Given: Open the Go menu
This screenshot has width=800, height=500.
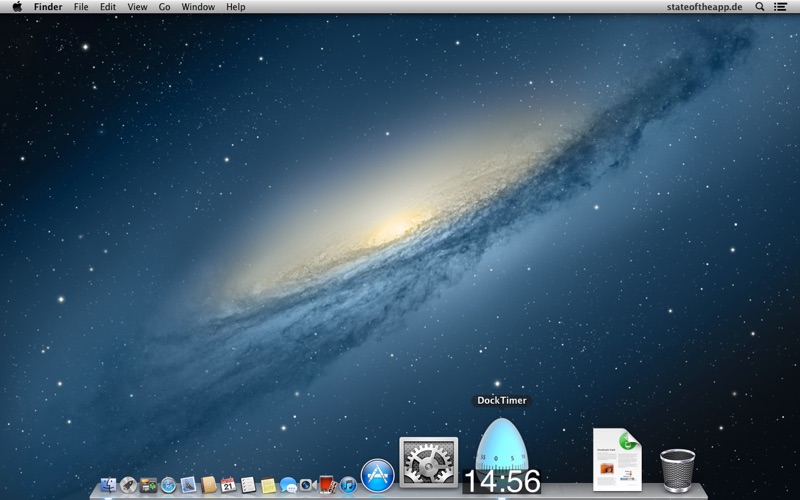Looking at the screenshot, I should point(164,7).
